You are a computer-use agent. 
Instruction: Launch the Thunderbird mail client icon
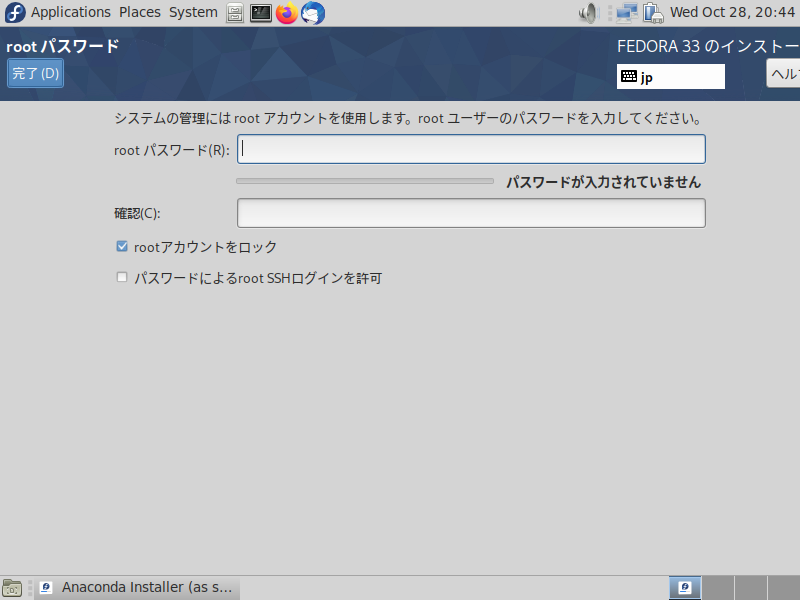313,13
